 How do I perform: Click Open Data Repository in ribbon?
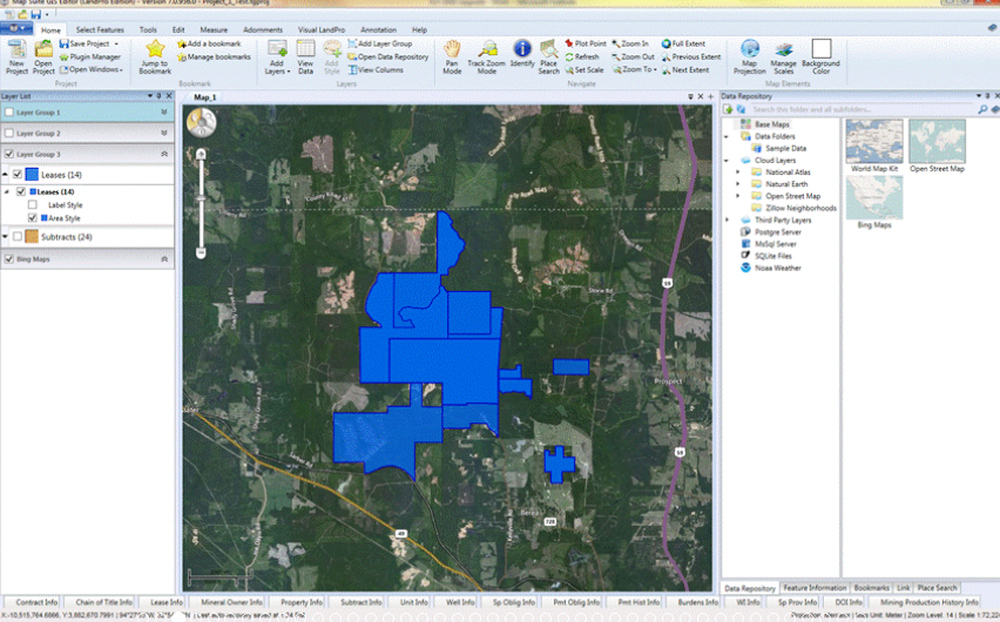coord(388,57)
